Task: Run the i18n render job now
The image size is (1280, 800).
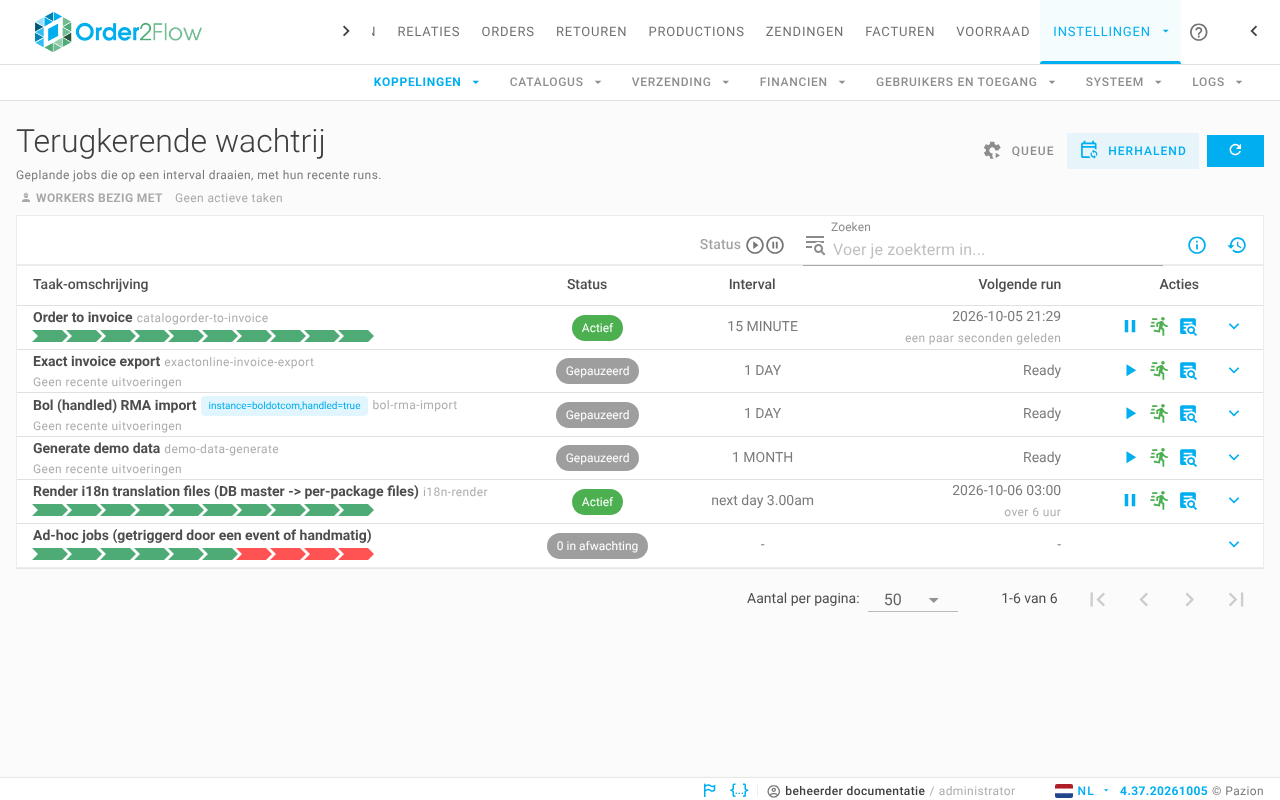Action: 1159,500
